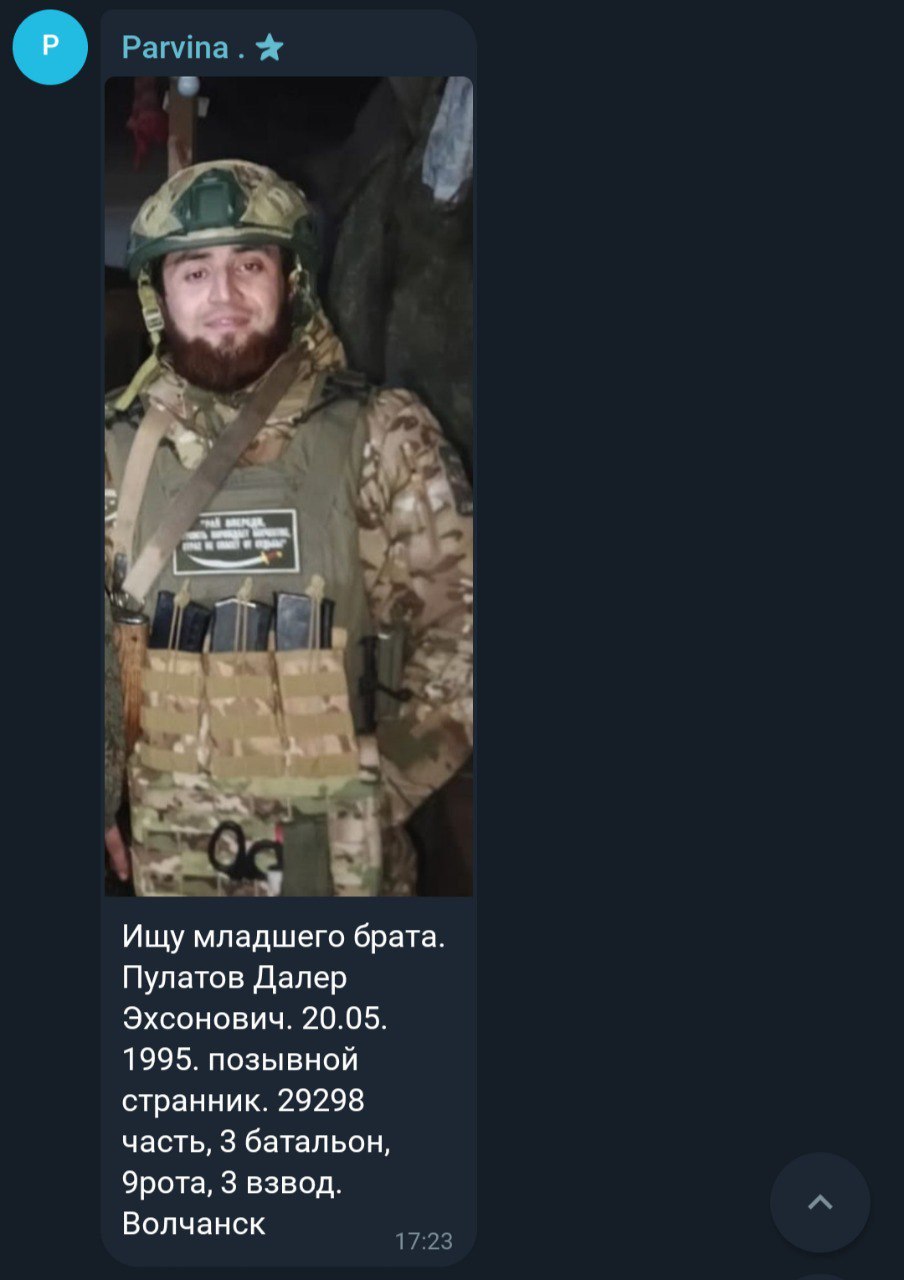Tap the circular chevron-up scroll button
Screen dimensions: 904x1280
(820, 1202)
